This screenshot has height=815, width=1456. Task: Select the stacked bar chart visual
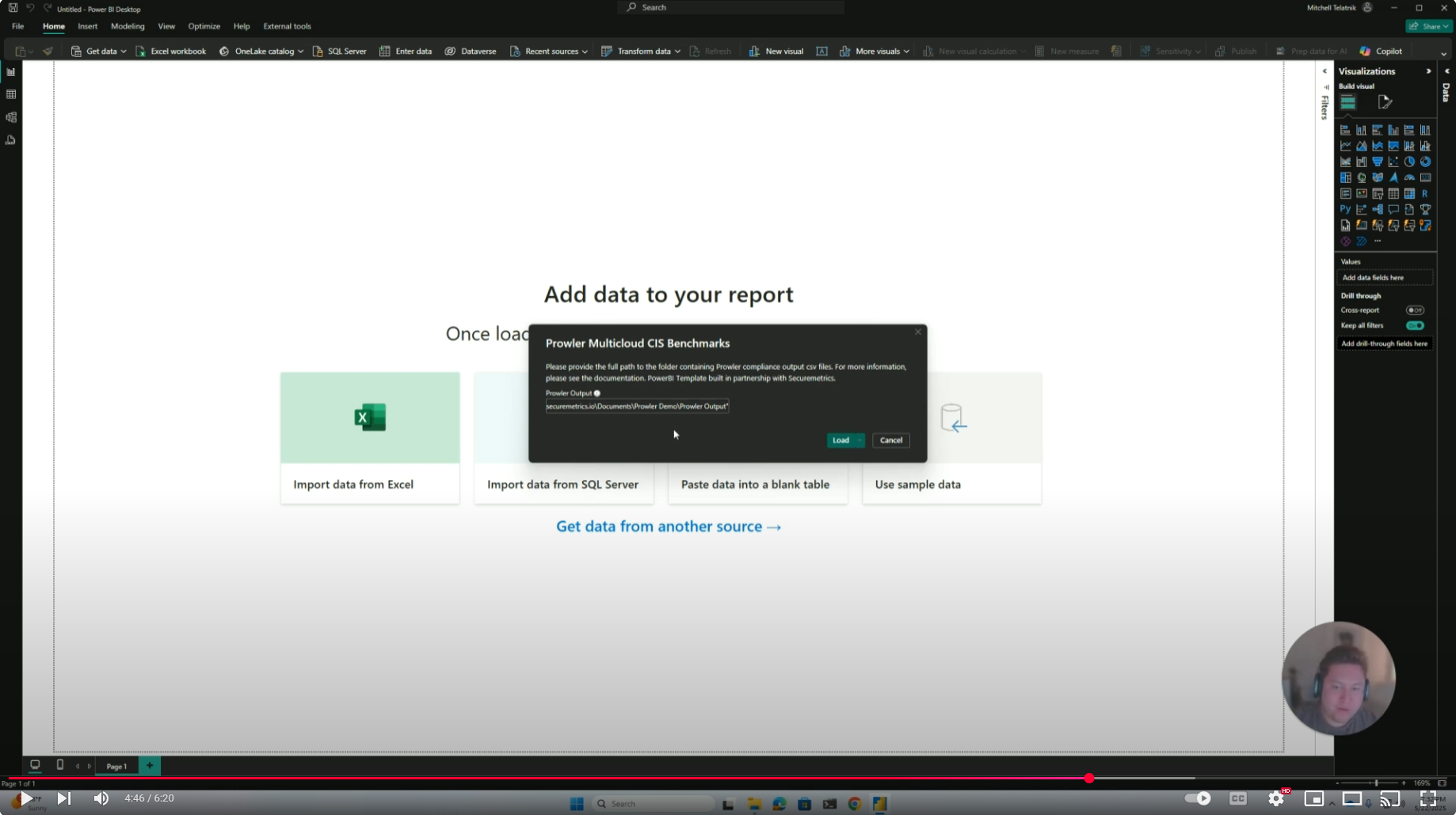pos(1345,130)
